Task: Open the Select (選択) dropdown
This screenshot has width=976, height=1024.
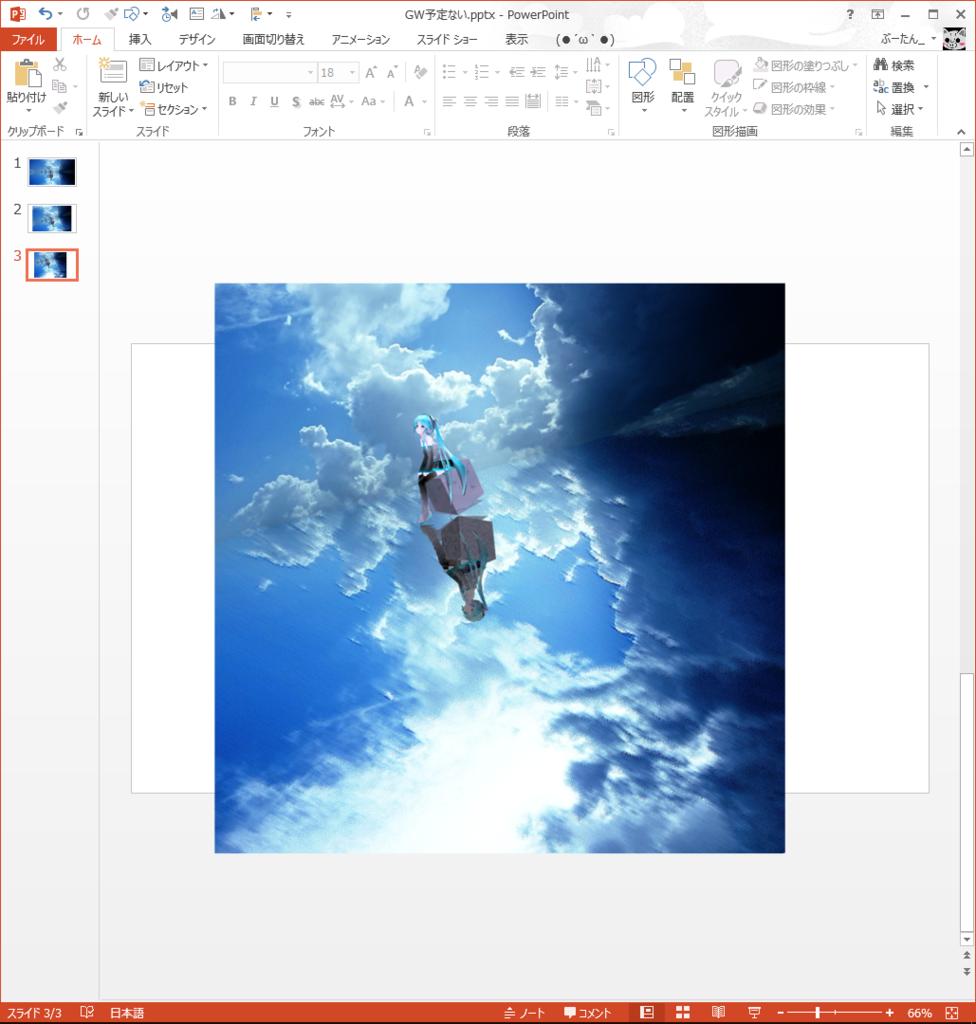Action: (899, 108)
